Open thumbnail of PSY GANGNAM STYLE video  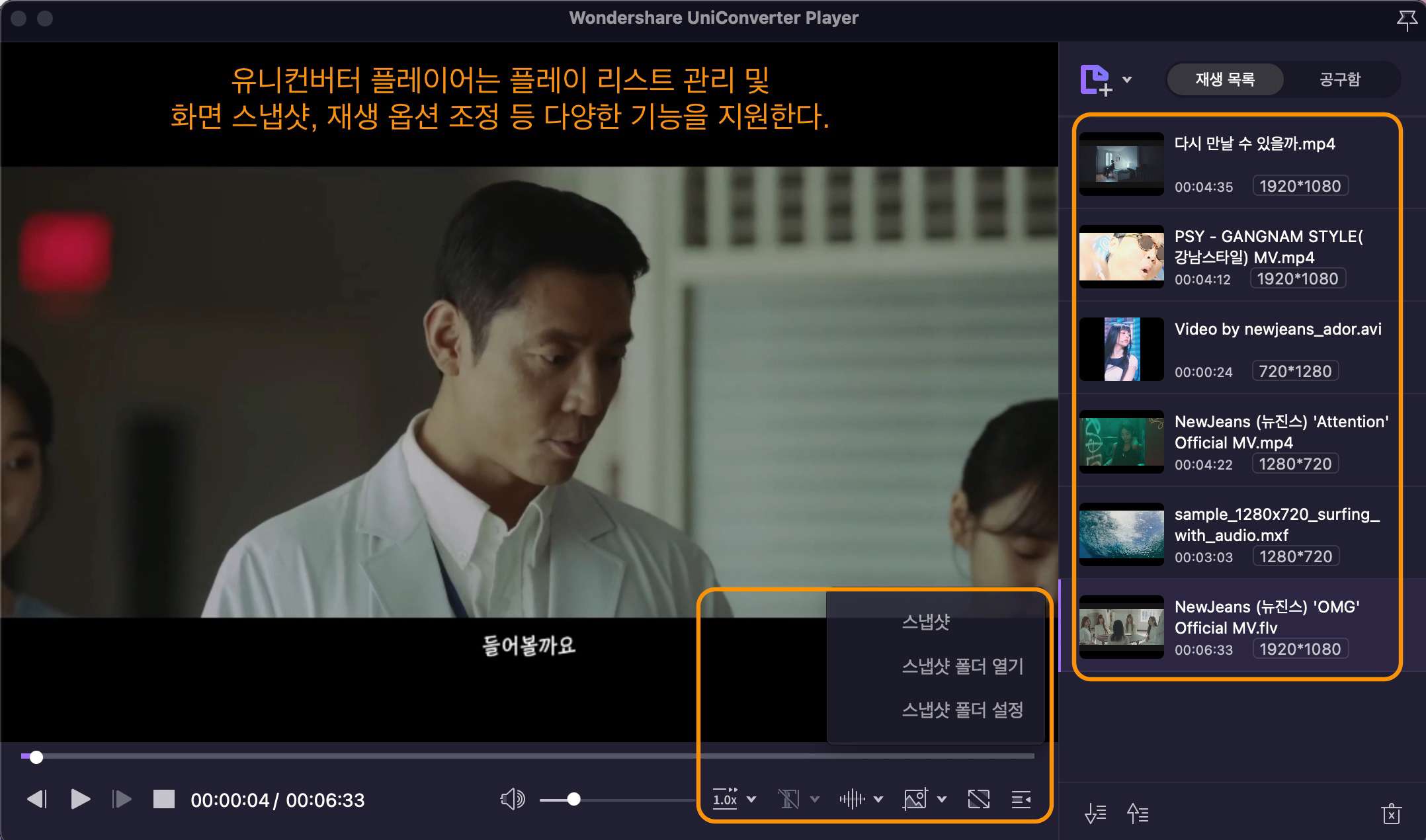coord(1122,257)
